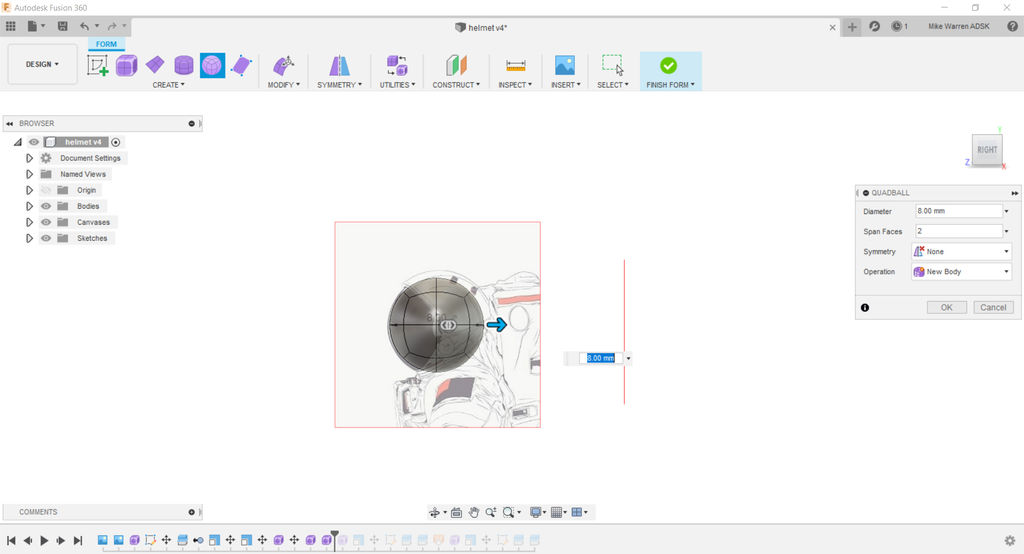Click OK in the Quadball dialog
1024x554 pixels.
[x=946, y=307]
